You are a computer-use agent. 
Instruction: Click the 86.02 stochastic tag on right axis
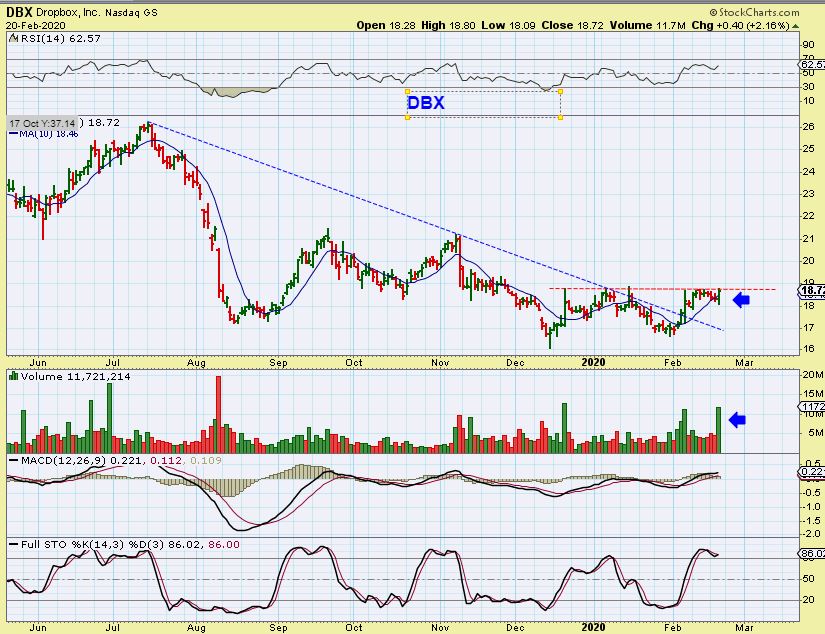pyautogui.click(x=811, y=554)
